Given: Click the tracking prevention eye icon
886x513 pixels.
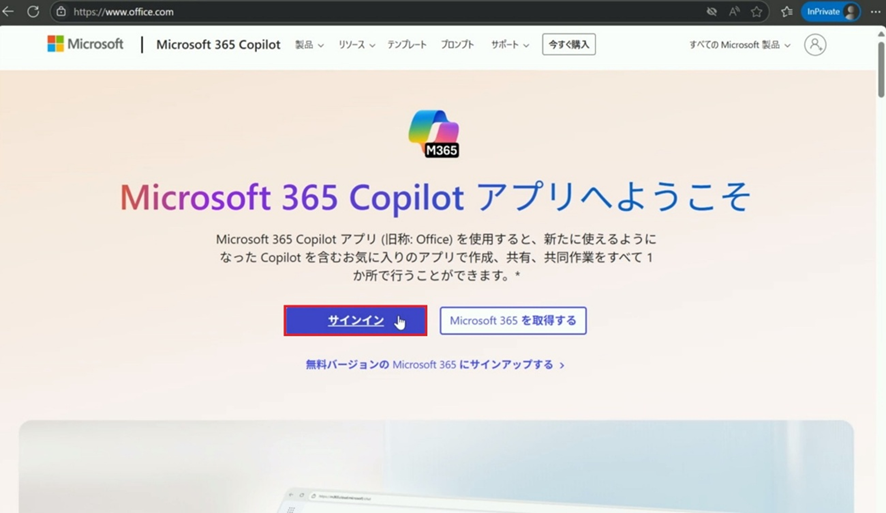Looking at the screenshot, I should (x=712, y=11).
